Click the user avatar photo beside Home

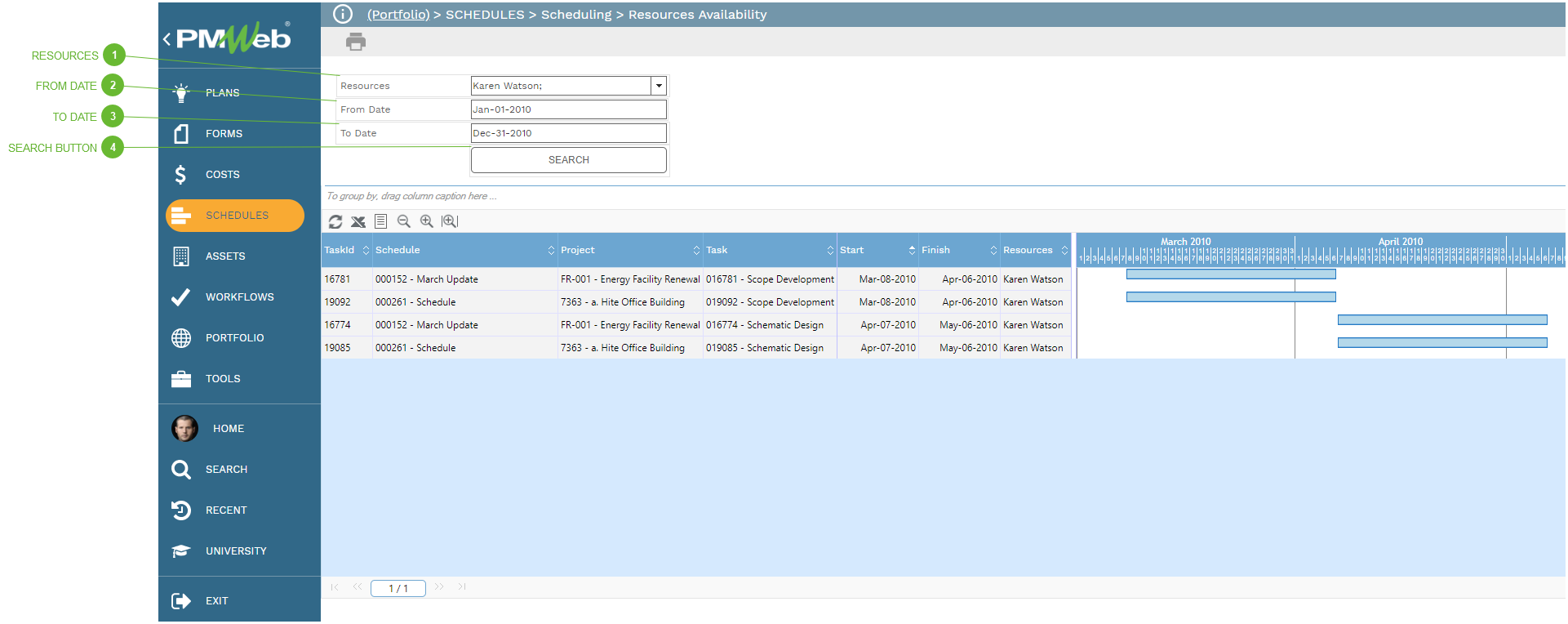184,428
